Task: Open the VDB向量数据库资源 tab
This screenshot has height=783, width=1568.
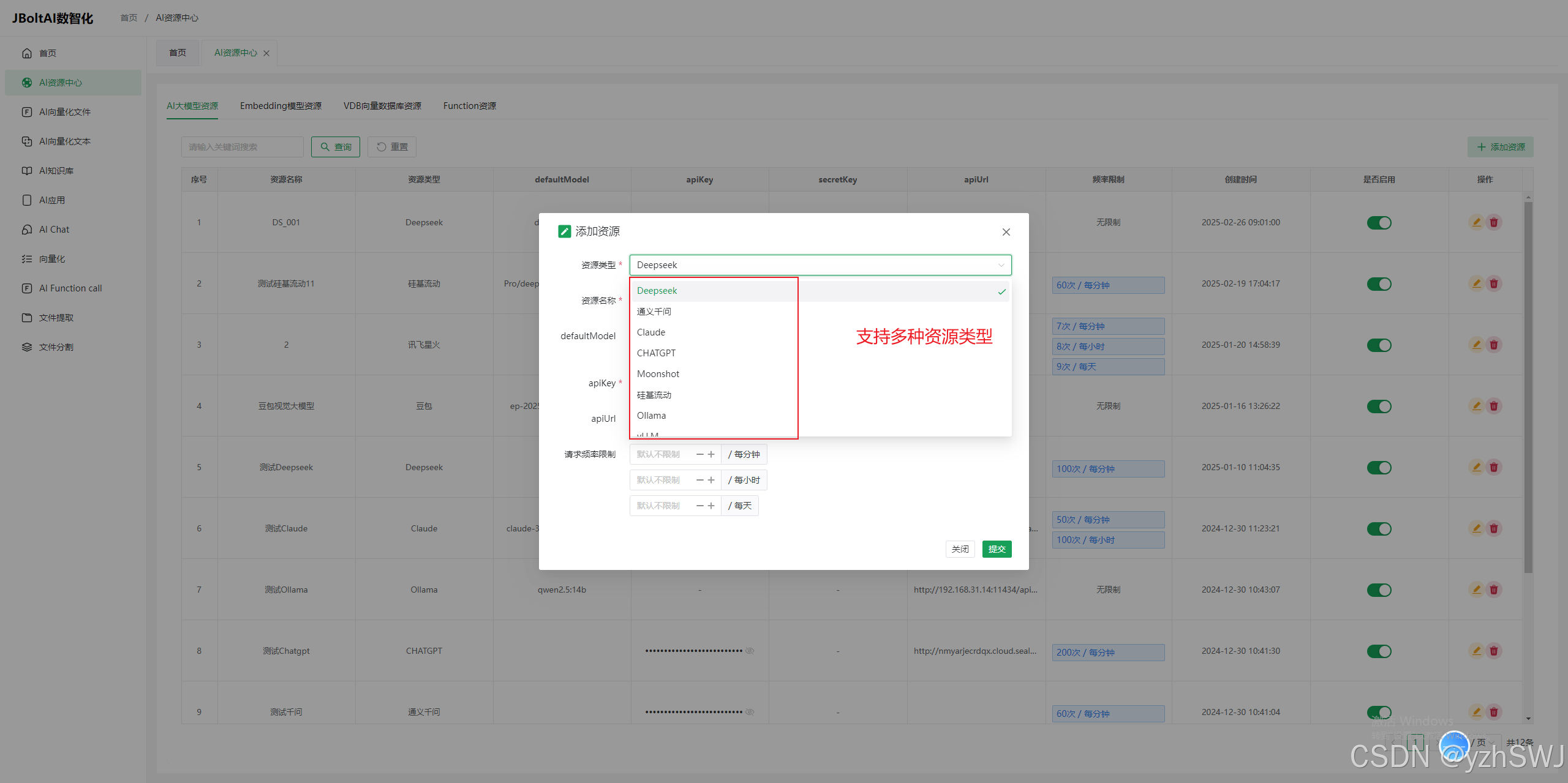Action: pyautogui.click(x=382, y=106)
